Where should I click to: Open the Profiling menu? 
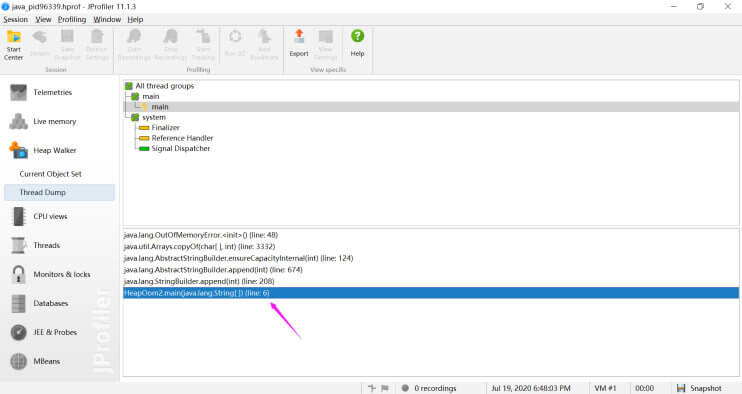(72, 19)
